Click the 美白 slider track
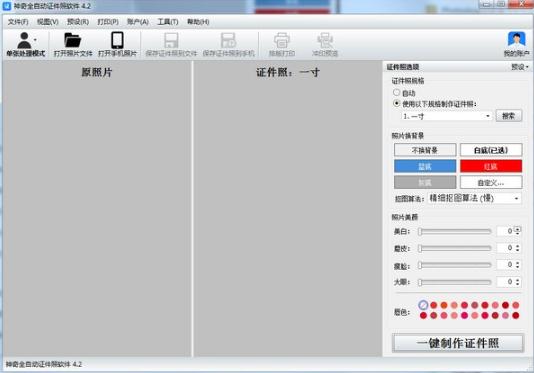The width and height of the screenshot is (534, 373). pyautogui.click(x=455, y=231)
